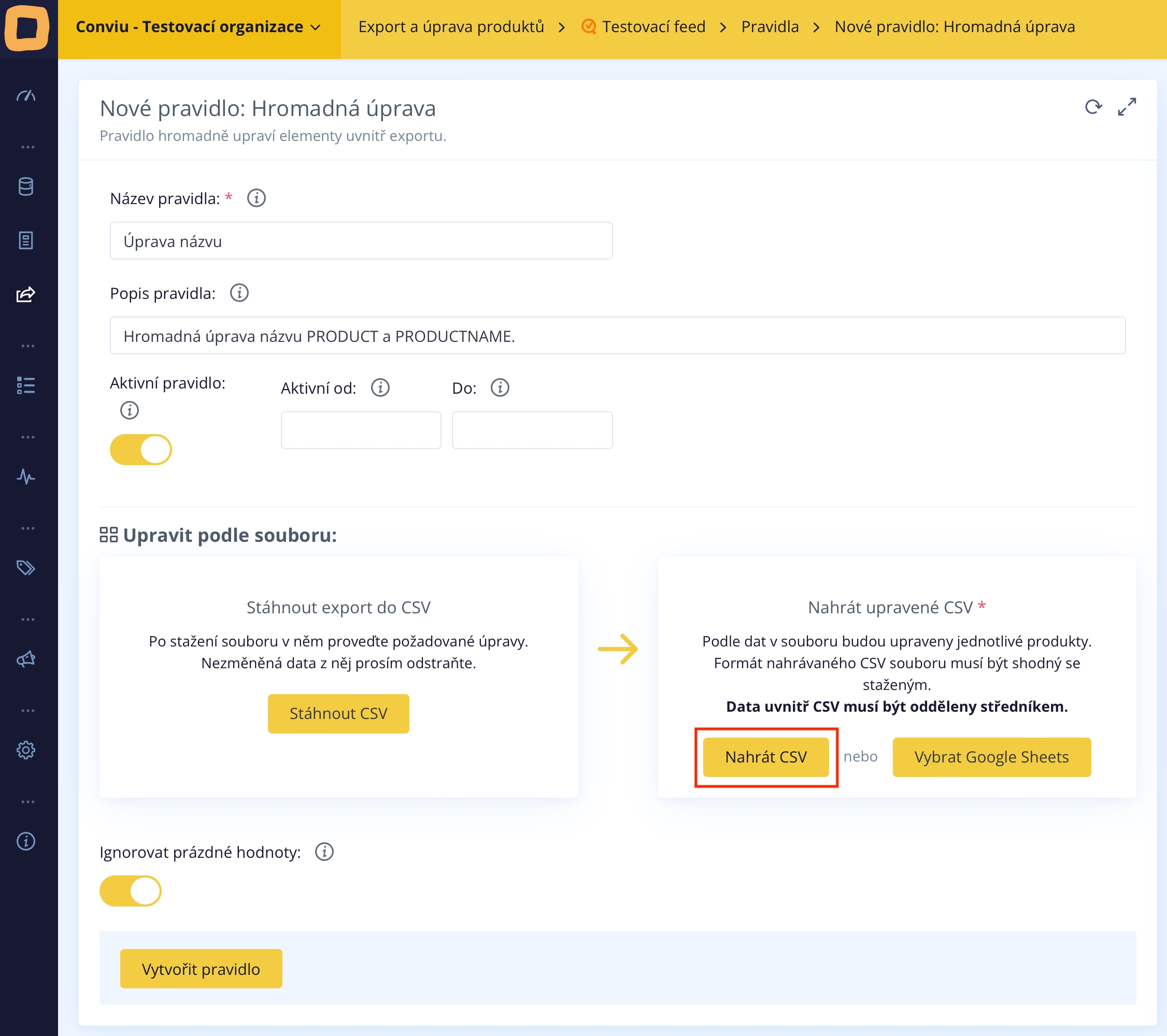This screenshot has height=1036, width=1167.
Task: Click the Popis pravidla text field
Action: (617, 336)
